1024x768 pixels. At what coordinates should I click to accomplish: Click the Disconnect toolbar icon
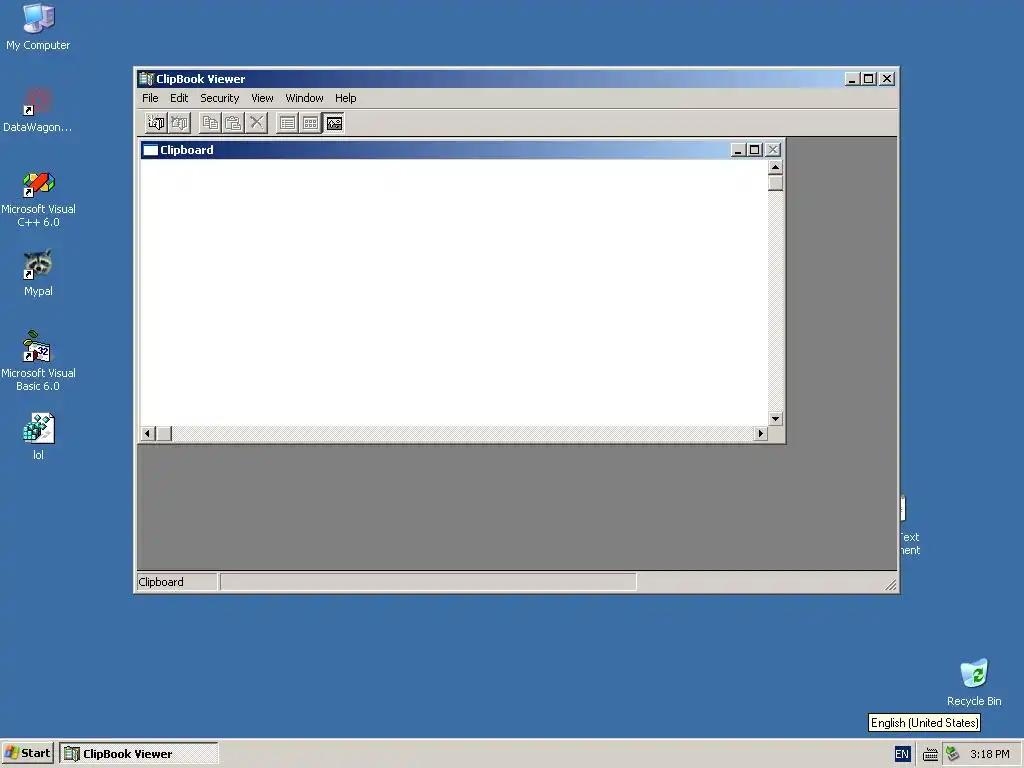[179, 123]
